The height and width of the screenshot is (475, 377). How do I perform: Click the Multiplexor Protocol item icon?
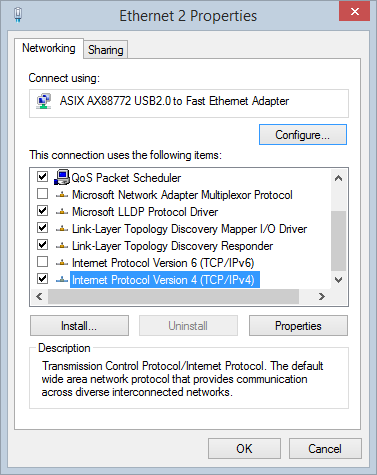[62, 195]
